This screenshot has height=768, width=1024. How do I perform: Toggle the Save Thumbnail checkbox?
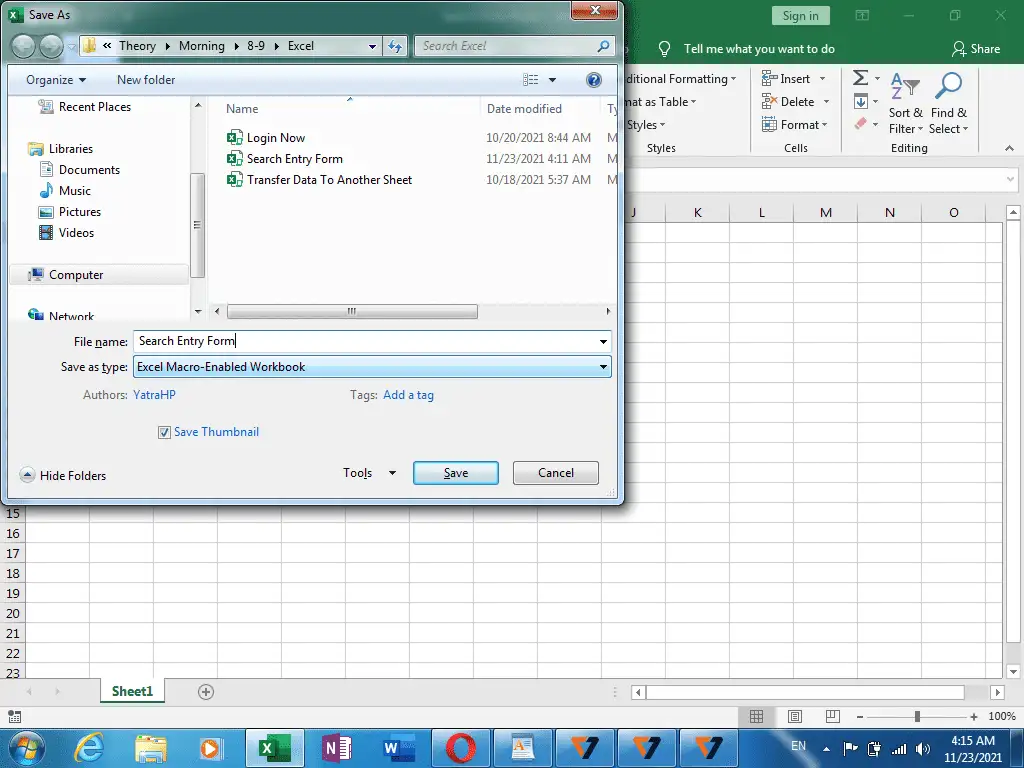click(x=164, y=432)
